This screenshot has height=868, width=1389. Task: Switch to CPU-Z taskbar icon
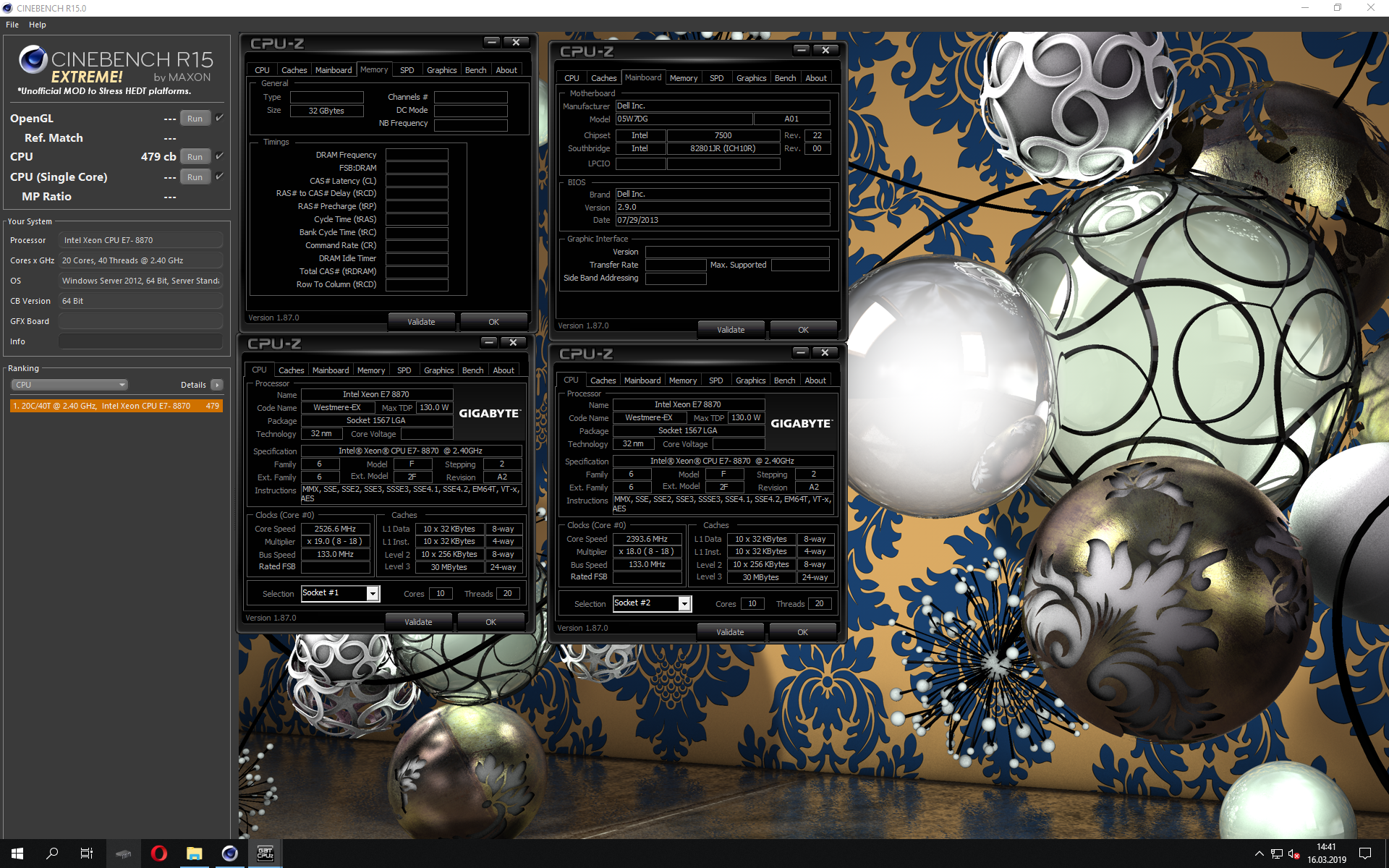tap(265, 854)
